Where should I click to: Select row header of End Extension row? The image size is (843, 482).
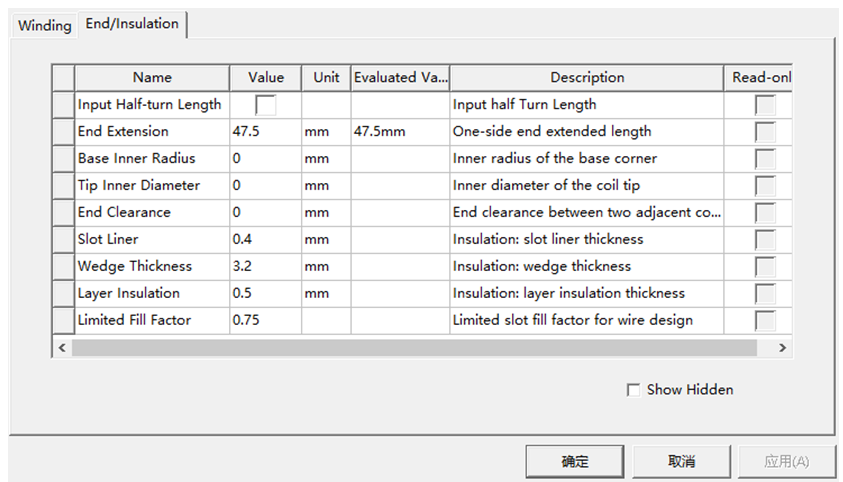tap(63, 132)
